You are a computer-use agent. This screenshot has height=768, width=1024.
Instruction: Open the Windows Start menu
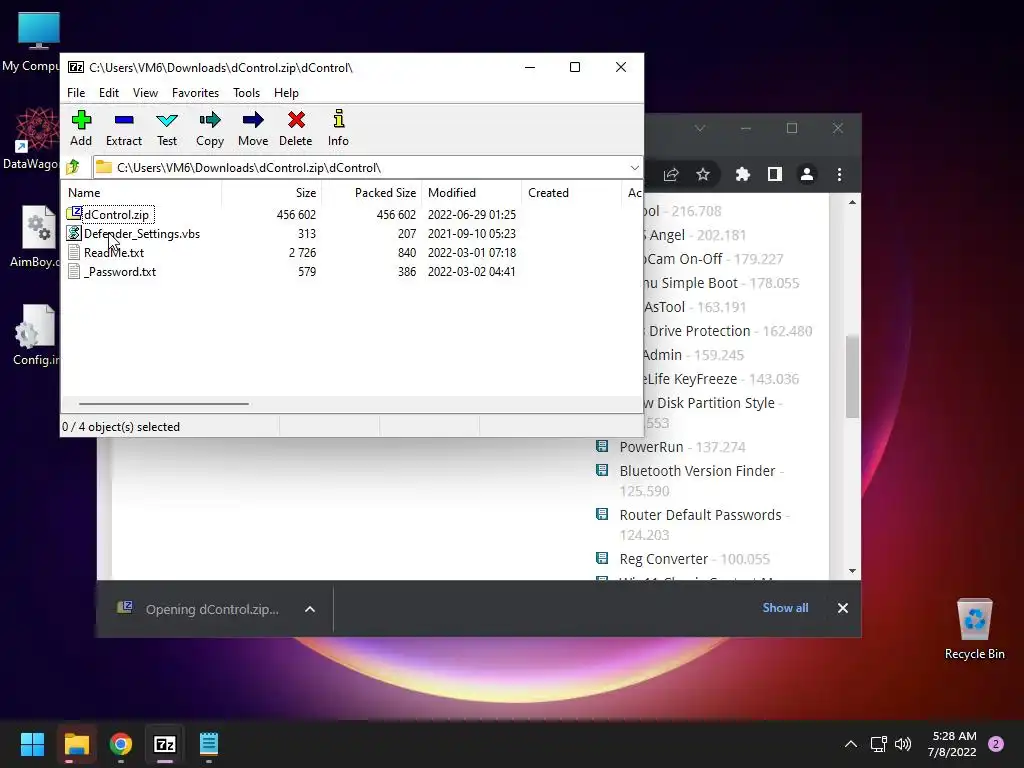(x=32, y=744)
